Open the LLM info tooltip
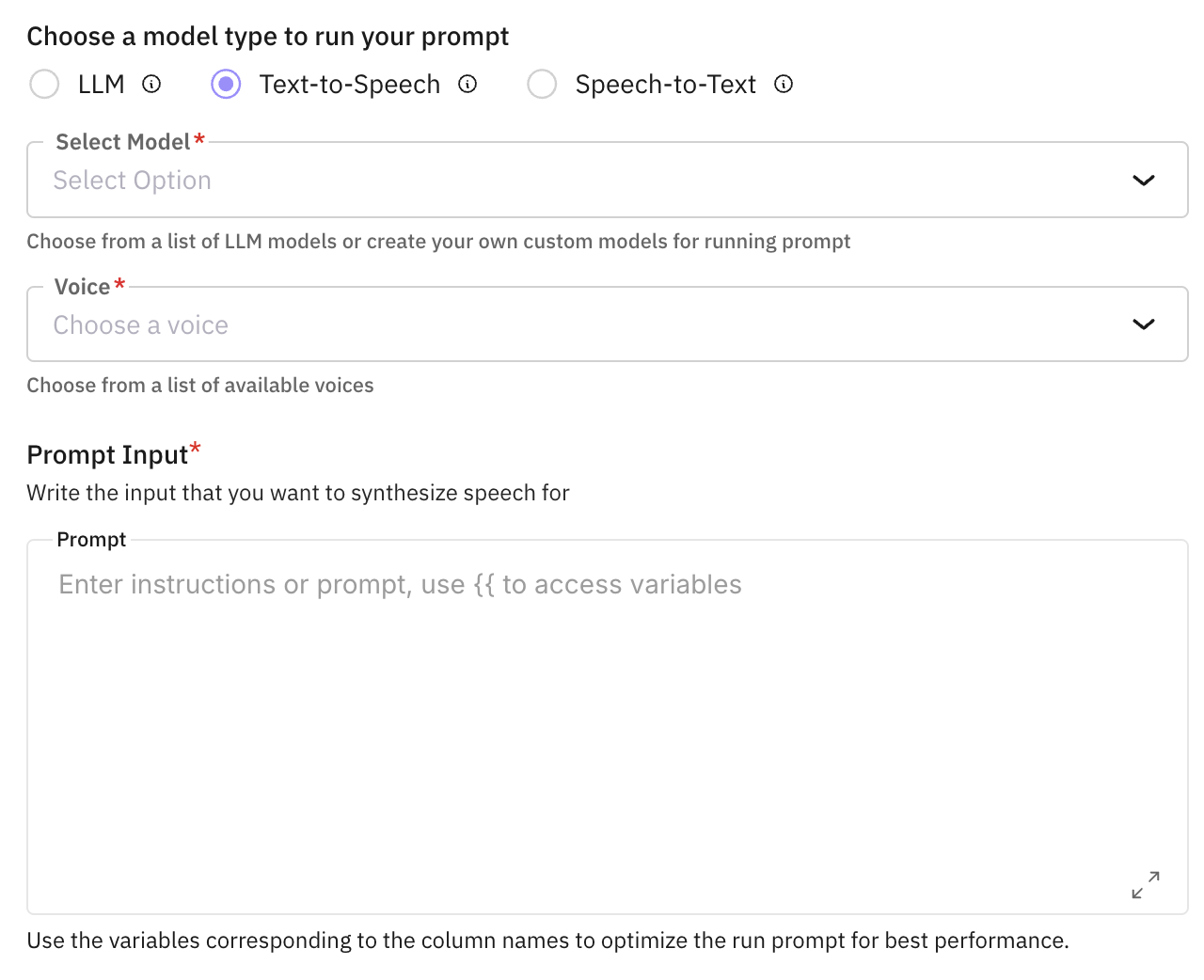Image resolution: width=1204 pixels, height=980 pixels. (x=152, y=84)
